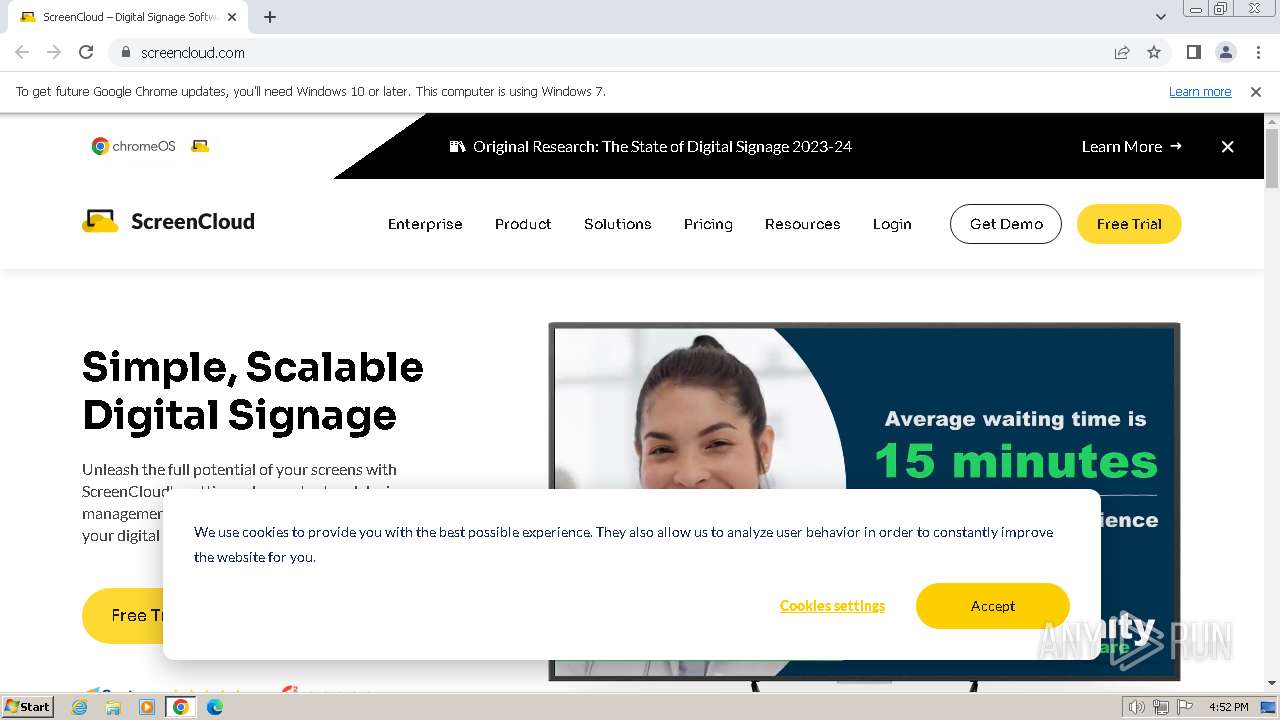Viewport: 1280px width, 720px height.
Task: Dismiss the Chrome update infobar
Action: point(1256,91)
